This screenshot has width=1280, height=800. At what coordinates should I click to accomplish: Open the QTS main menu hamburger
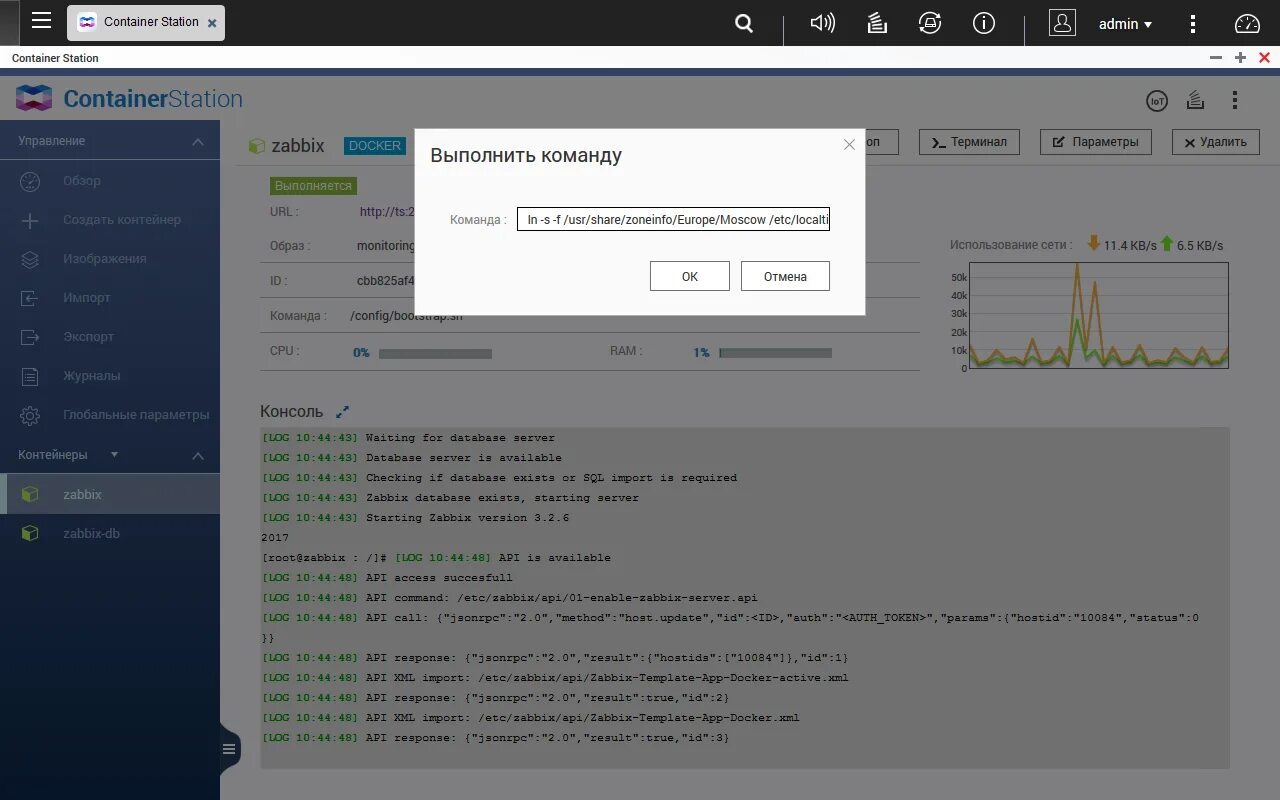(41, 21)
